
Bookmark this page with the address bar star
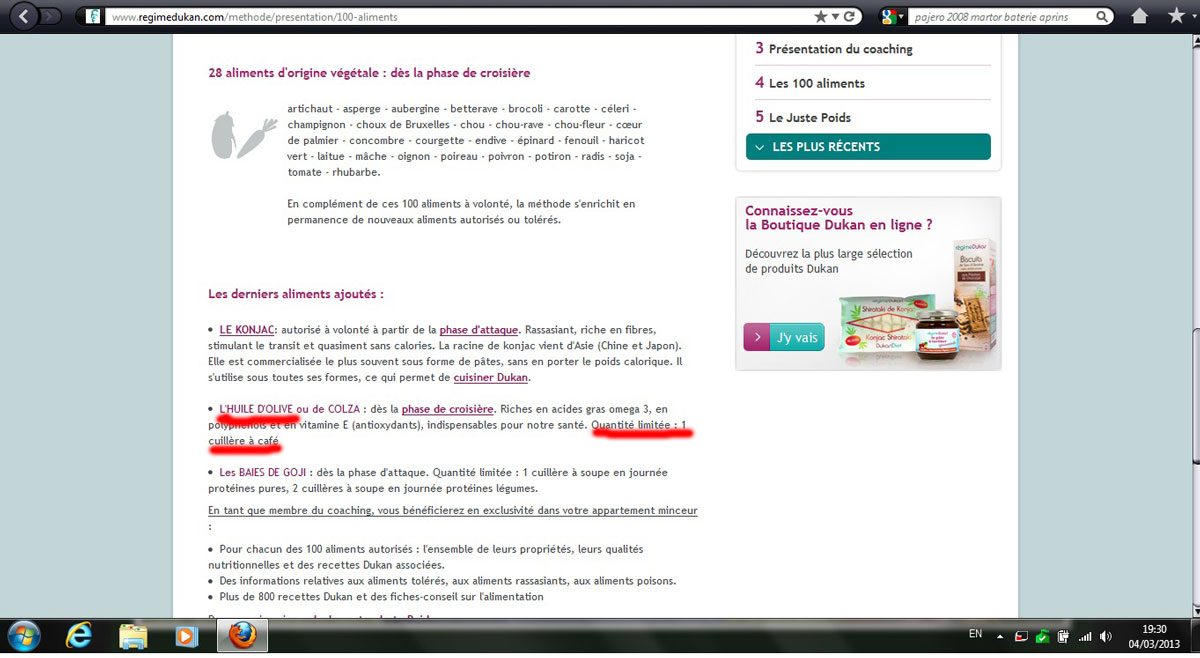click(x=821, y=17)
